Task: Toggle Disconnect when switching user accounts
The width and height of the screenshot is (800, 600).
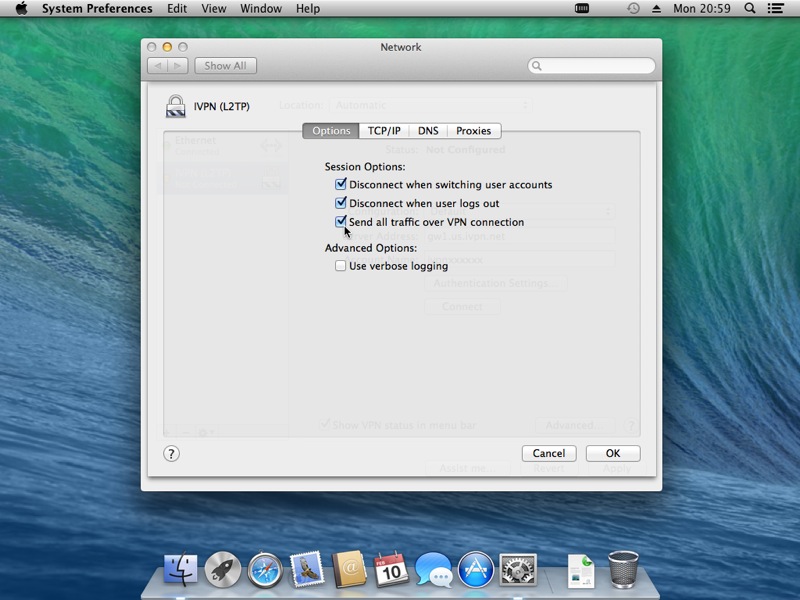Action: pos(340,184)
